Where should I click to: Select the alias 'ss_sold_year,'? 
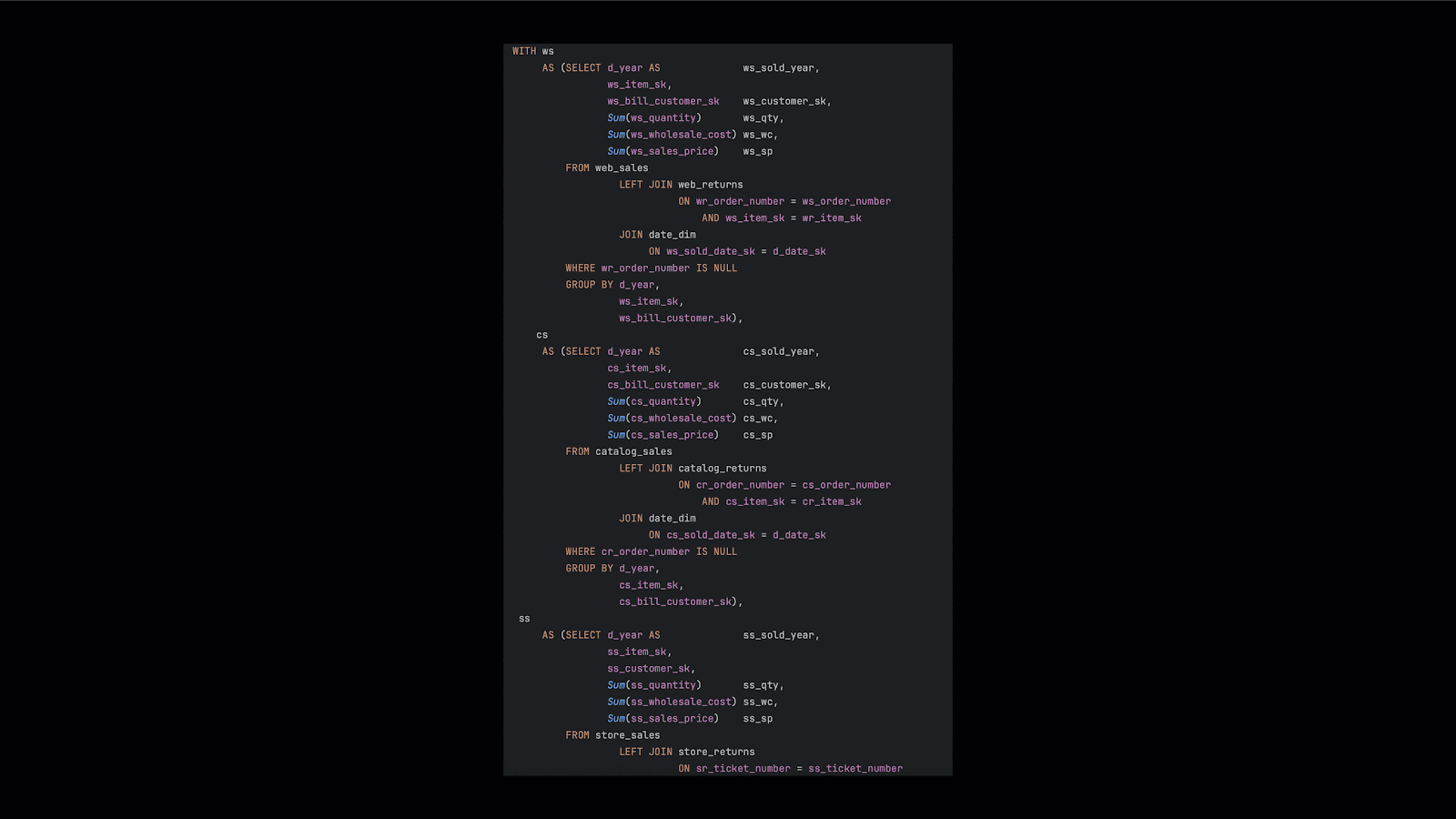click(x=781, y=635)
